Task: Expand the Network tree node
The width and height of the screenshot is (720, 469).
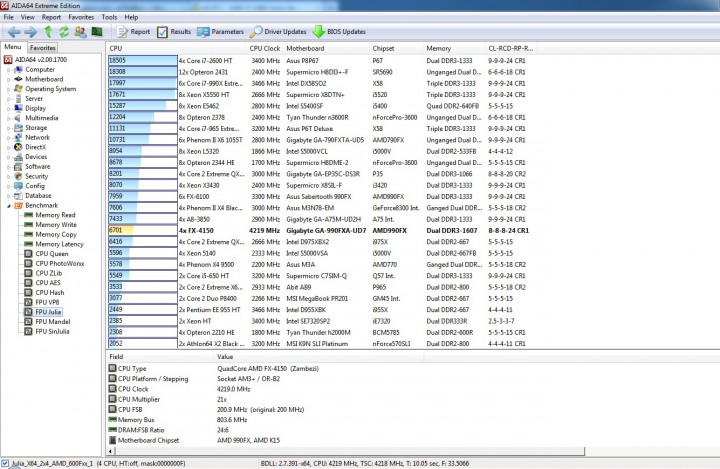Action: [x=8, y=137]
